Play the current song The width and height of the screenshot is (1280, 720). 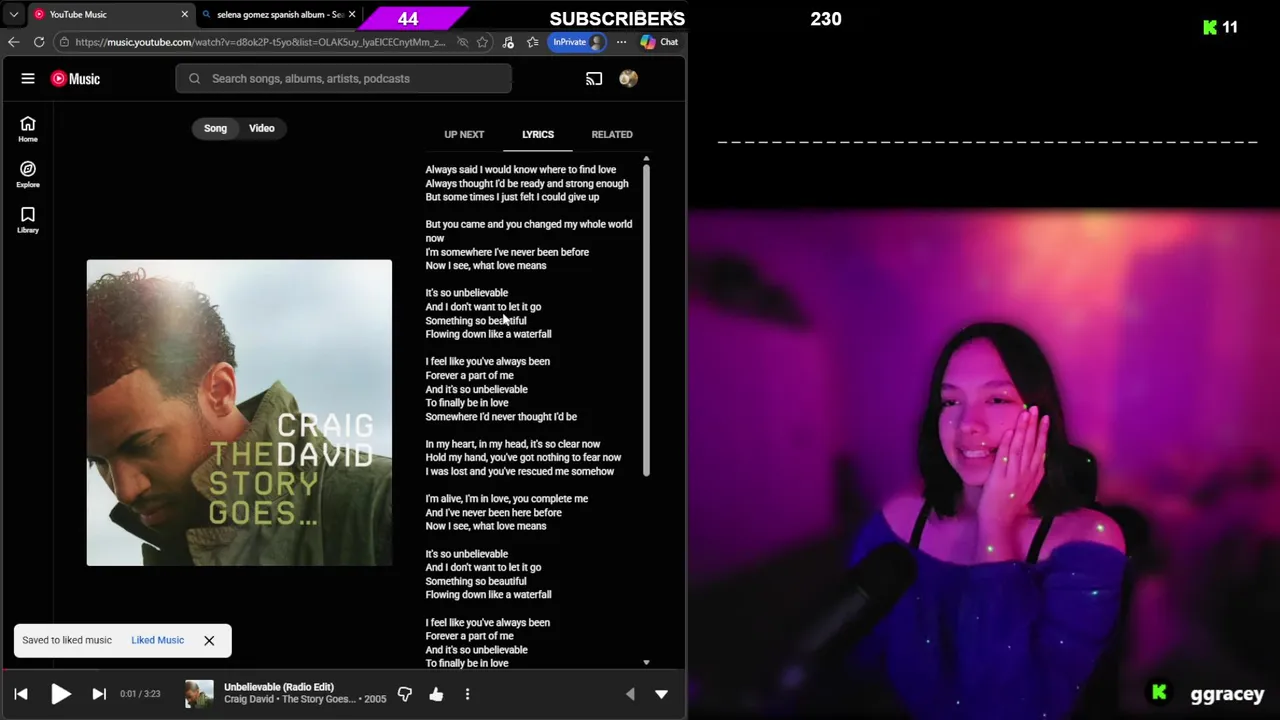[x=60, y=694]
